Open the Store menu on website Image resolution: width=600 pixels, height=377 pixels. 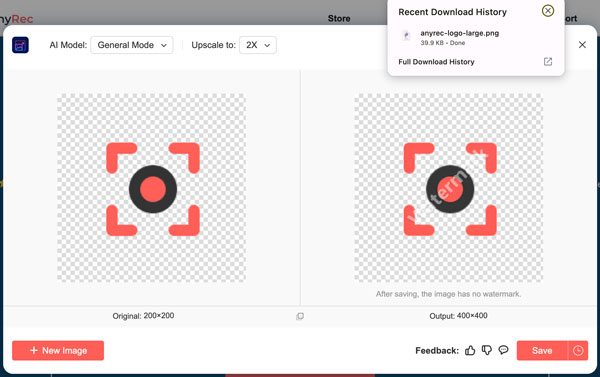[x=339, y=18]
